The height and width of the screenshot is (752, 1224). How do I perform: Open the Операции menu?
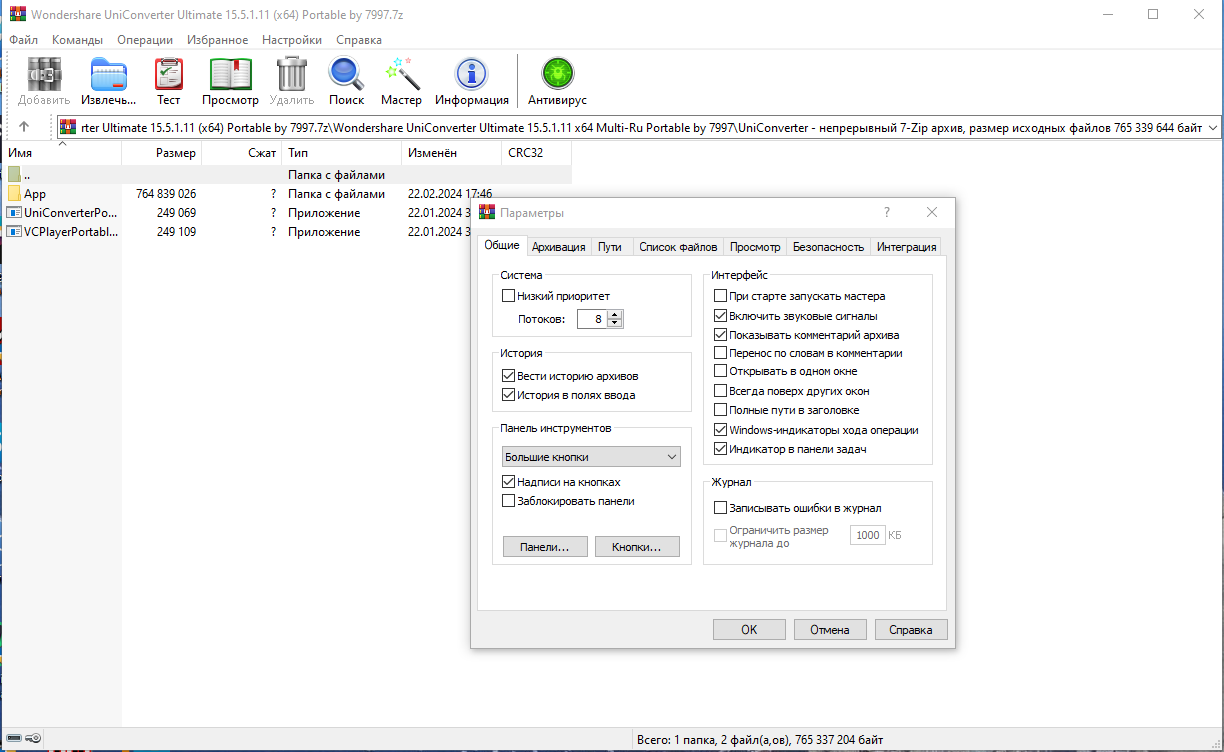point(145,40)
